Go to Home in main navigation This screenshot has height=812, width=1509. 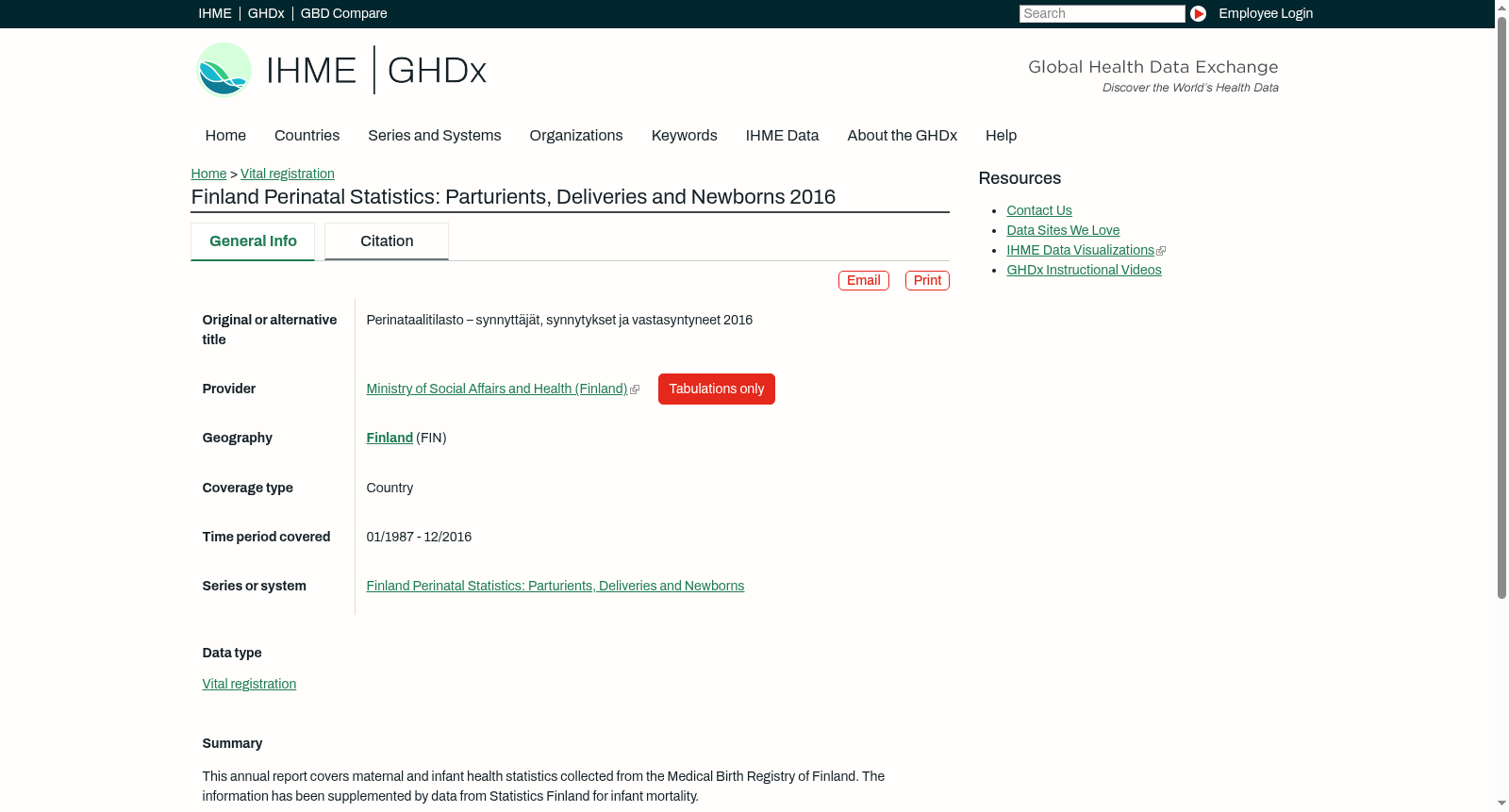click(225, 136)
